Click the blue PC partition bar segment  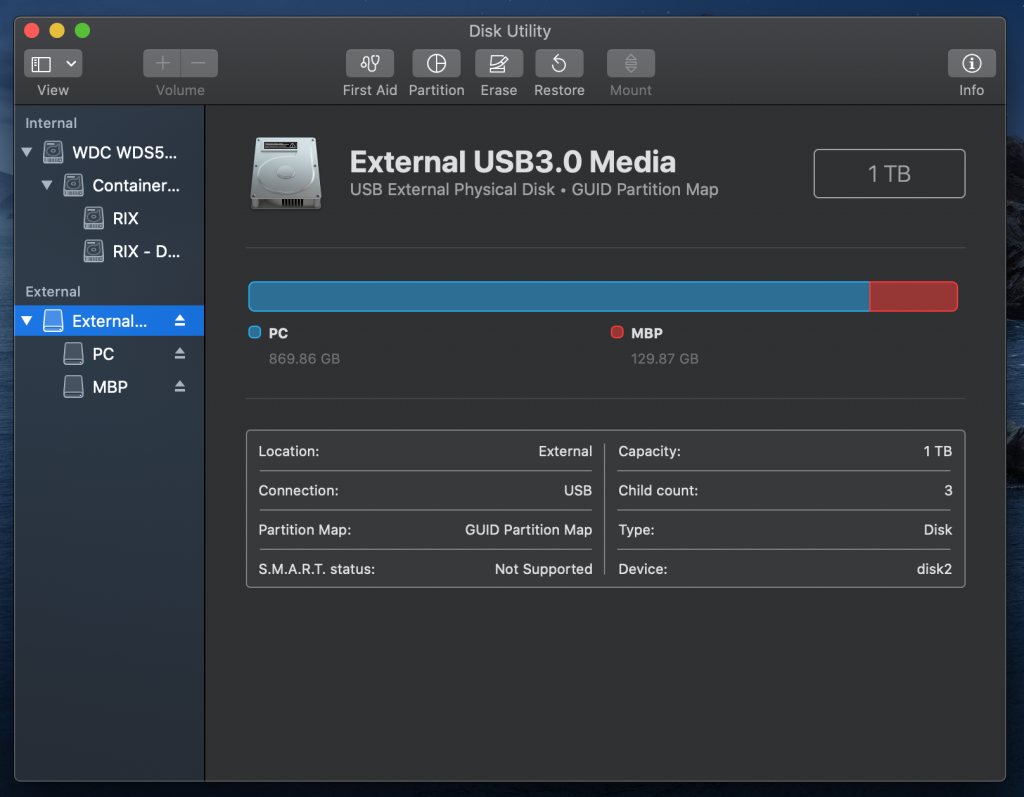[558, 297]
